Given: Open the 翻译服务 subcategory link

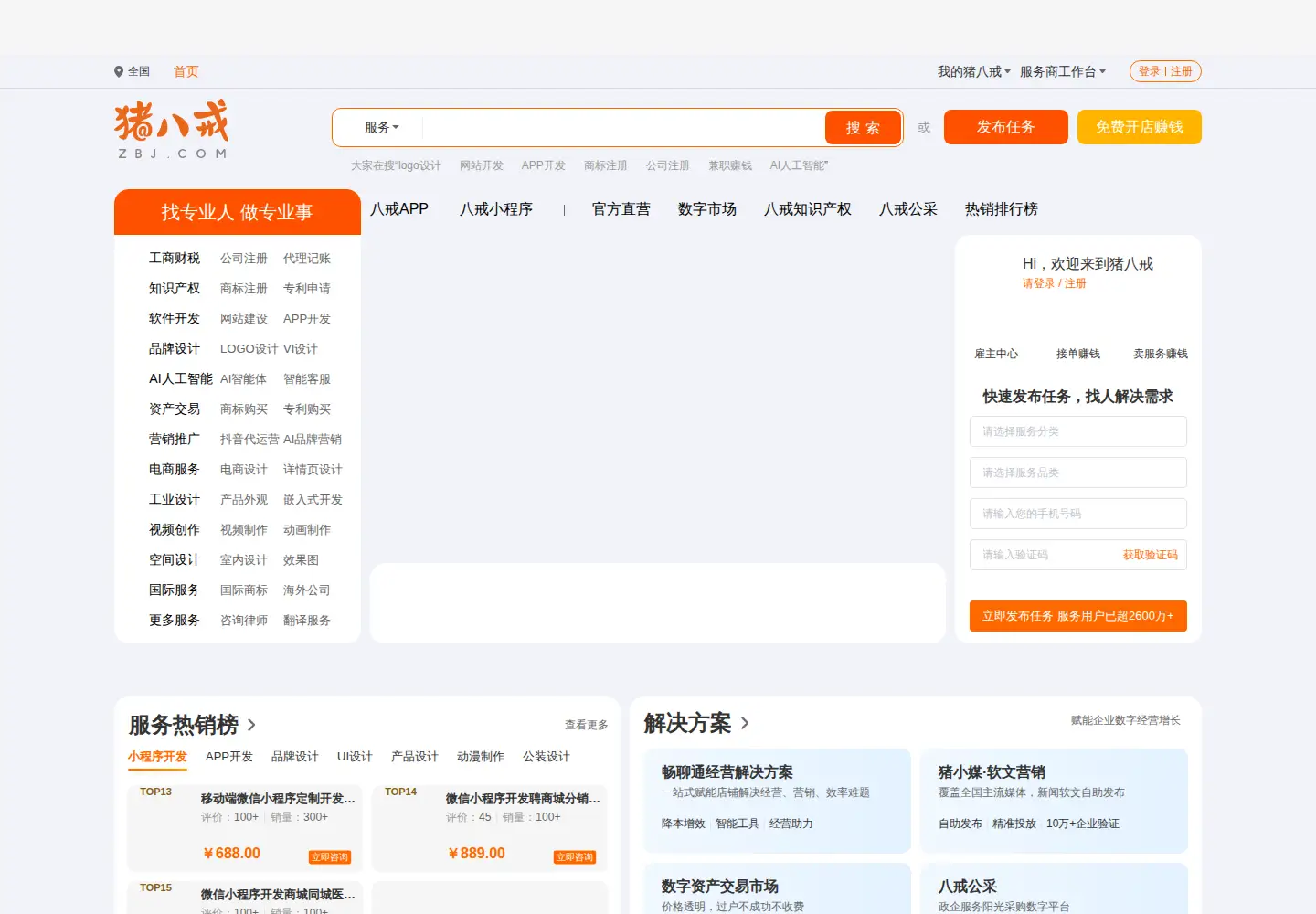Looking at the screenshot, I should coord(307,621).
